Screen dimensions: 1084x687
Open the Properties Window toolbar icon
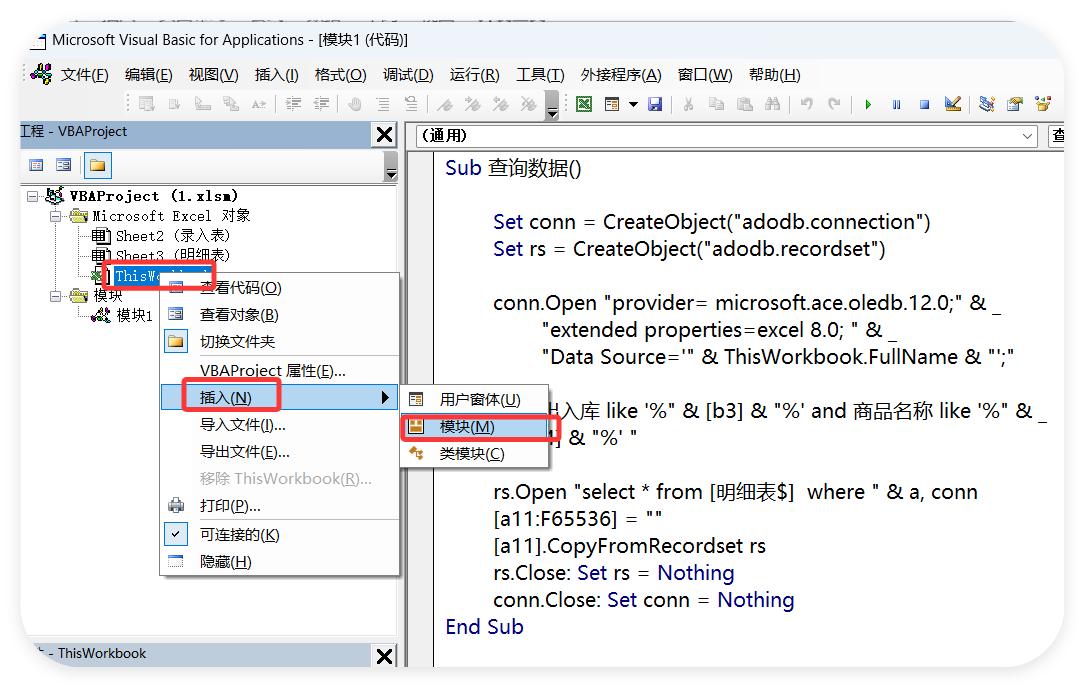[x=1015, y=104]
